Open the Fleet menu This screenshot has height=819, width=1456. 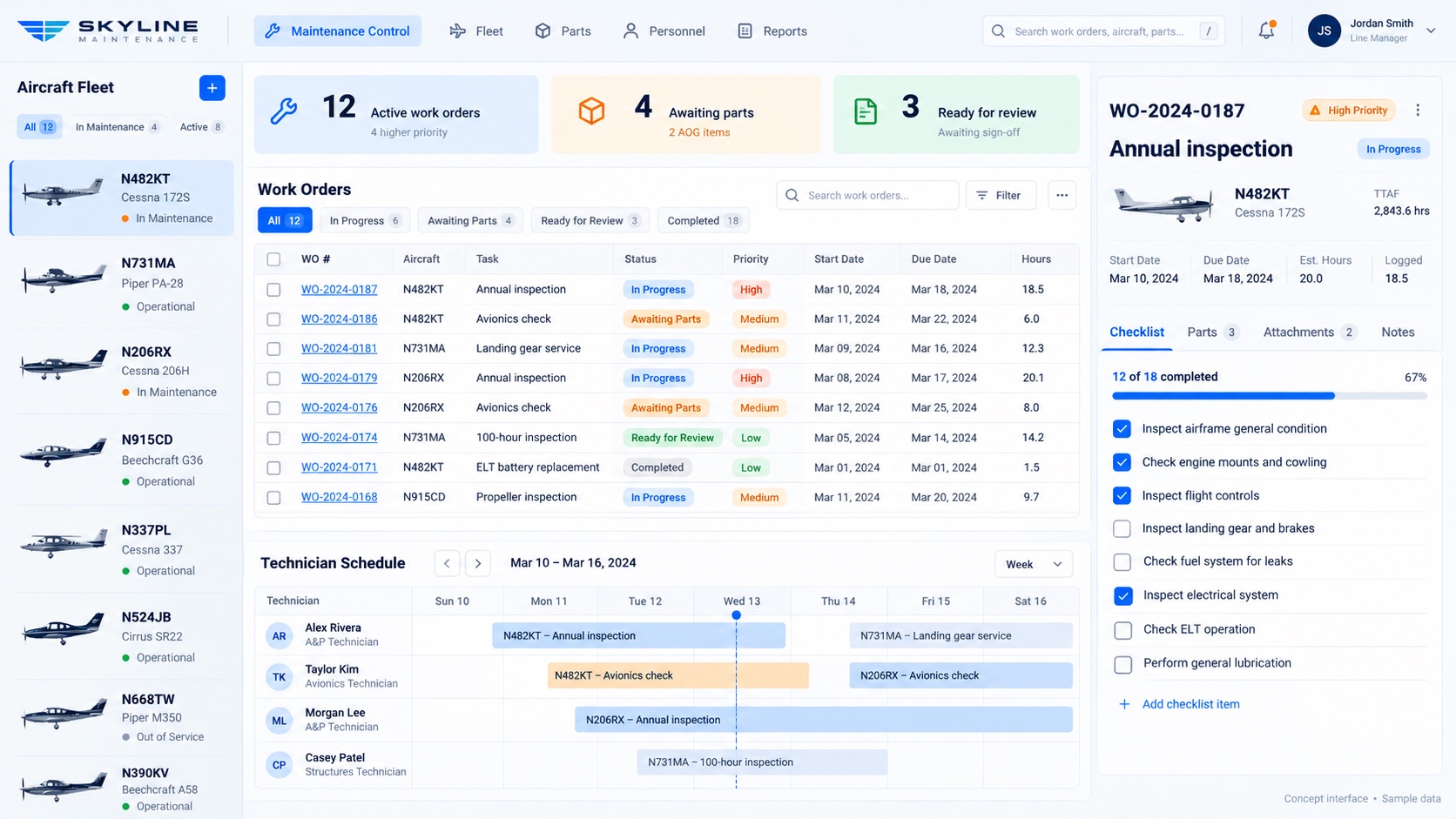(x=476, y=30)
